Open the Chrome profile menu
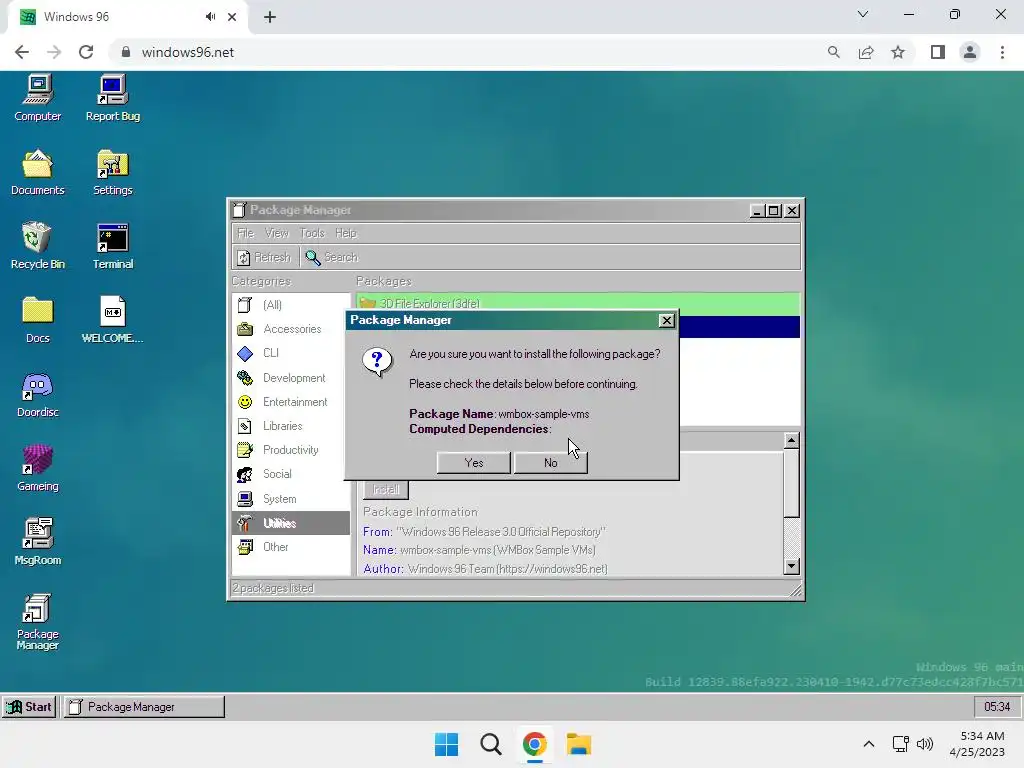This screenshot has width=1024, height=768. click(970, 52)
